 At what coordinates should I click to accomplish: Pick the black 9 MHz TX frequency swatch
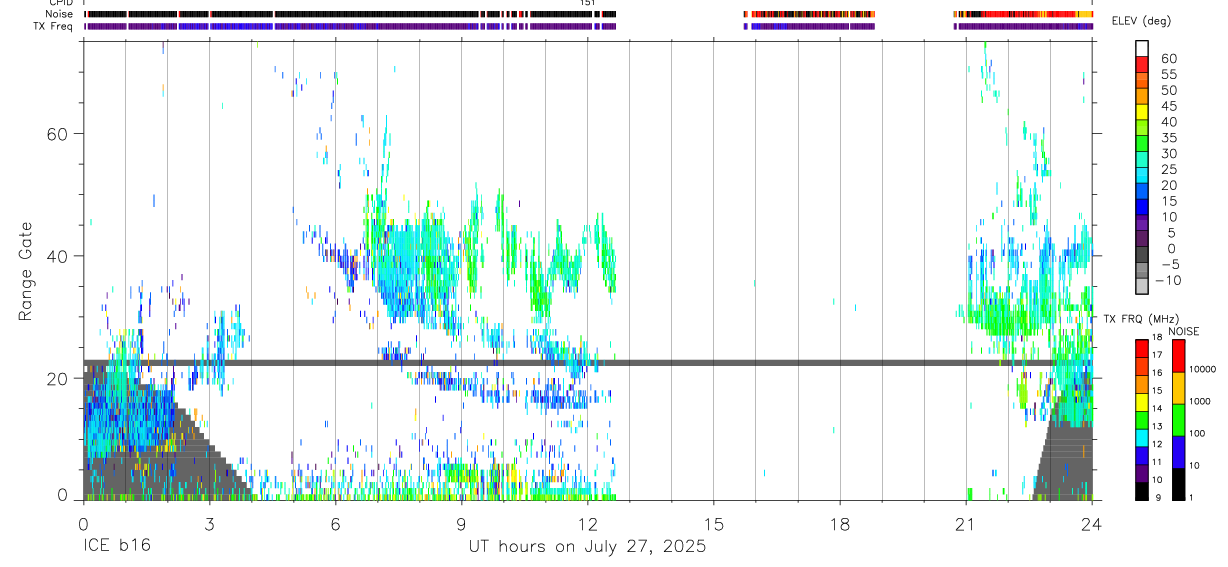point(1141,491)
